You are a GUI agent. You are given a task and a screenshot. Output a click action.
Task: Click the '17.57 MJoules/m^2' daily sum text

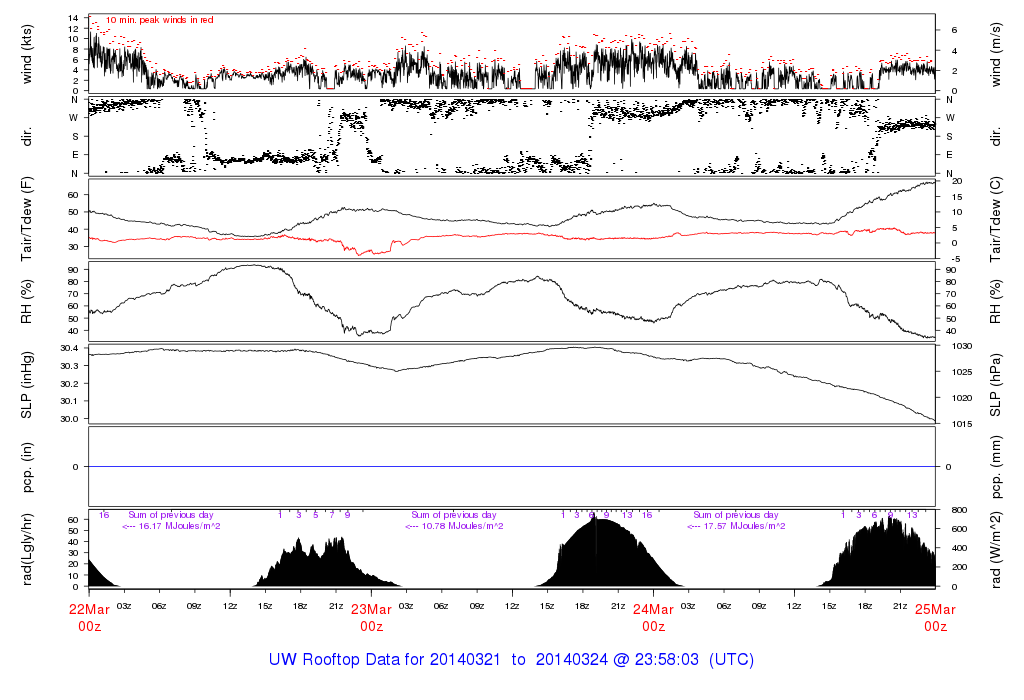coord(735,526)
